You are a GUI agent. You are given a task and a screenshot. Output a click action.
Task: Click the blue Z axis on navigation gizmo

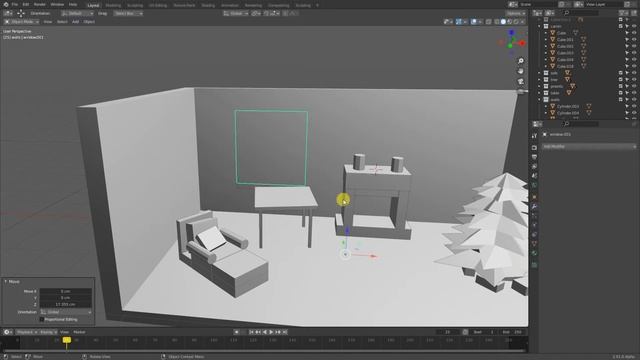point(511,32)
